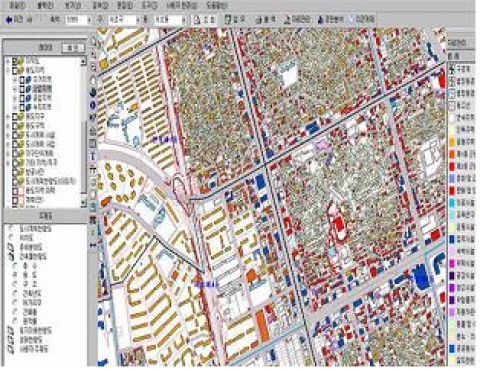Click the magenta swatch in the right legend
The image size is (480, 371).
[452, 263]
